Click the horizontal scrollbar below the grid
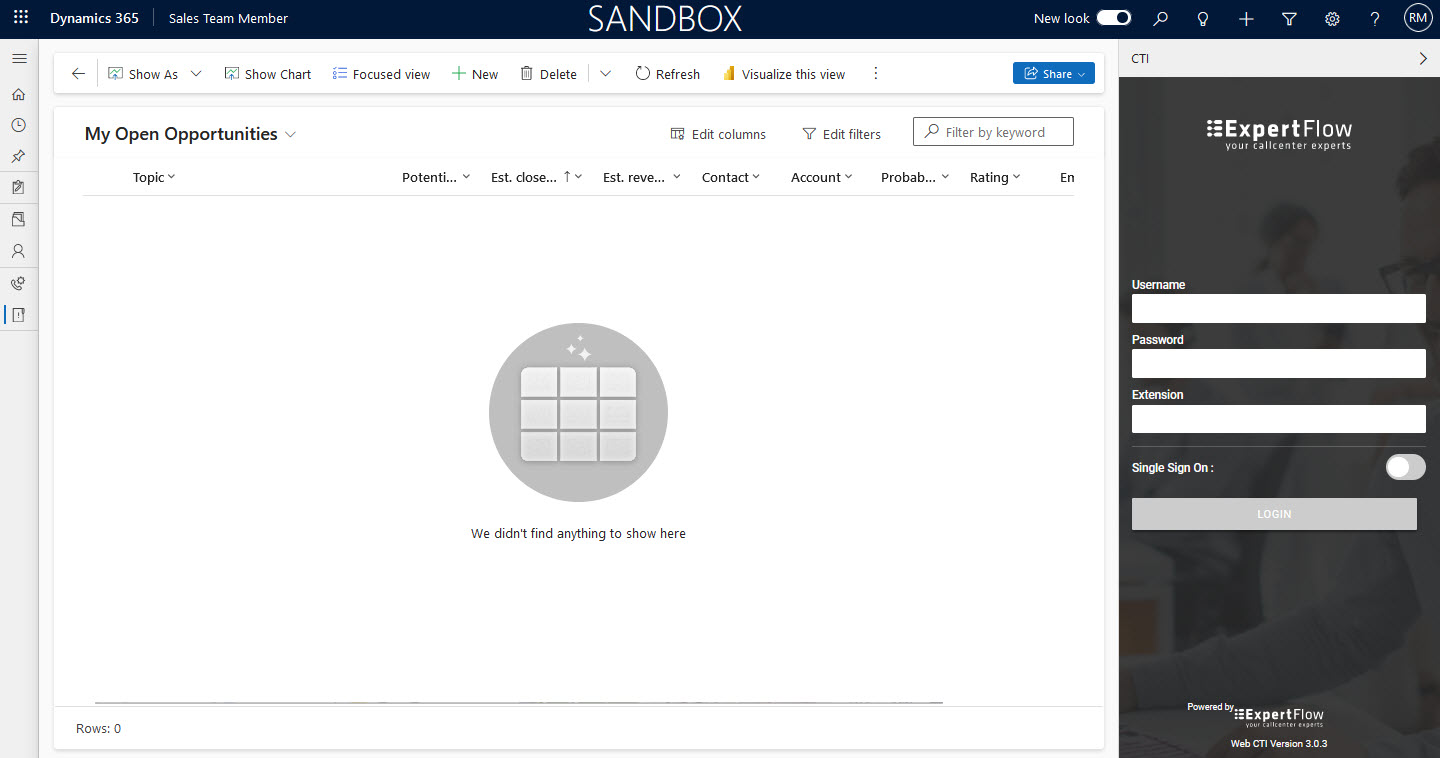This screenshot has height=758, width=1440. point(518,701)
